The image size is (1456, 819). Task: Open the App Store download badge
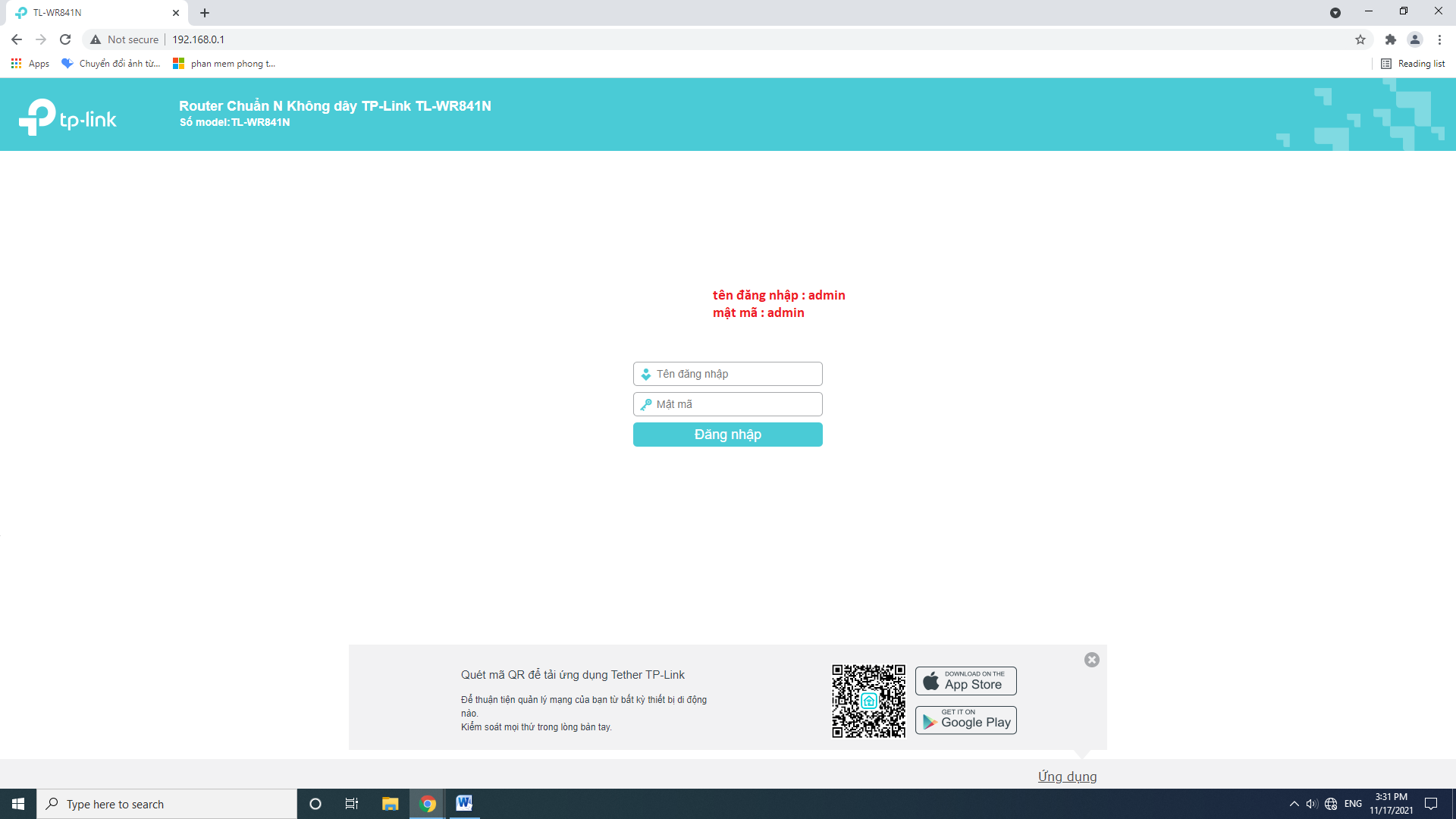pyautogui.click(x=965, y=680)
